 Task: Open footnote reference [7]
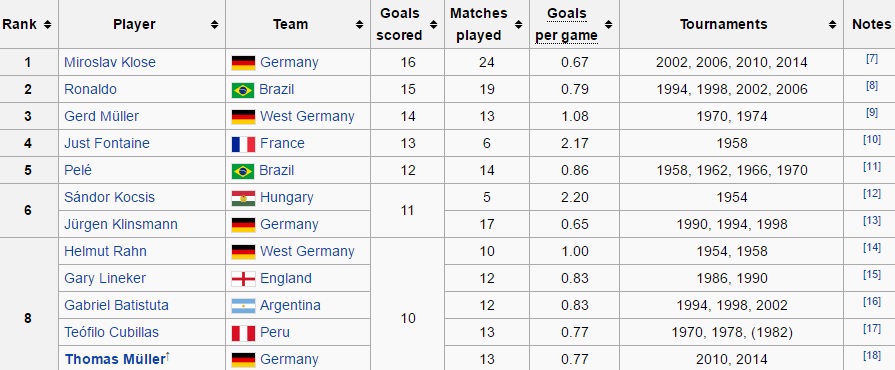point(872,59)
